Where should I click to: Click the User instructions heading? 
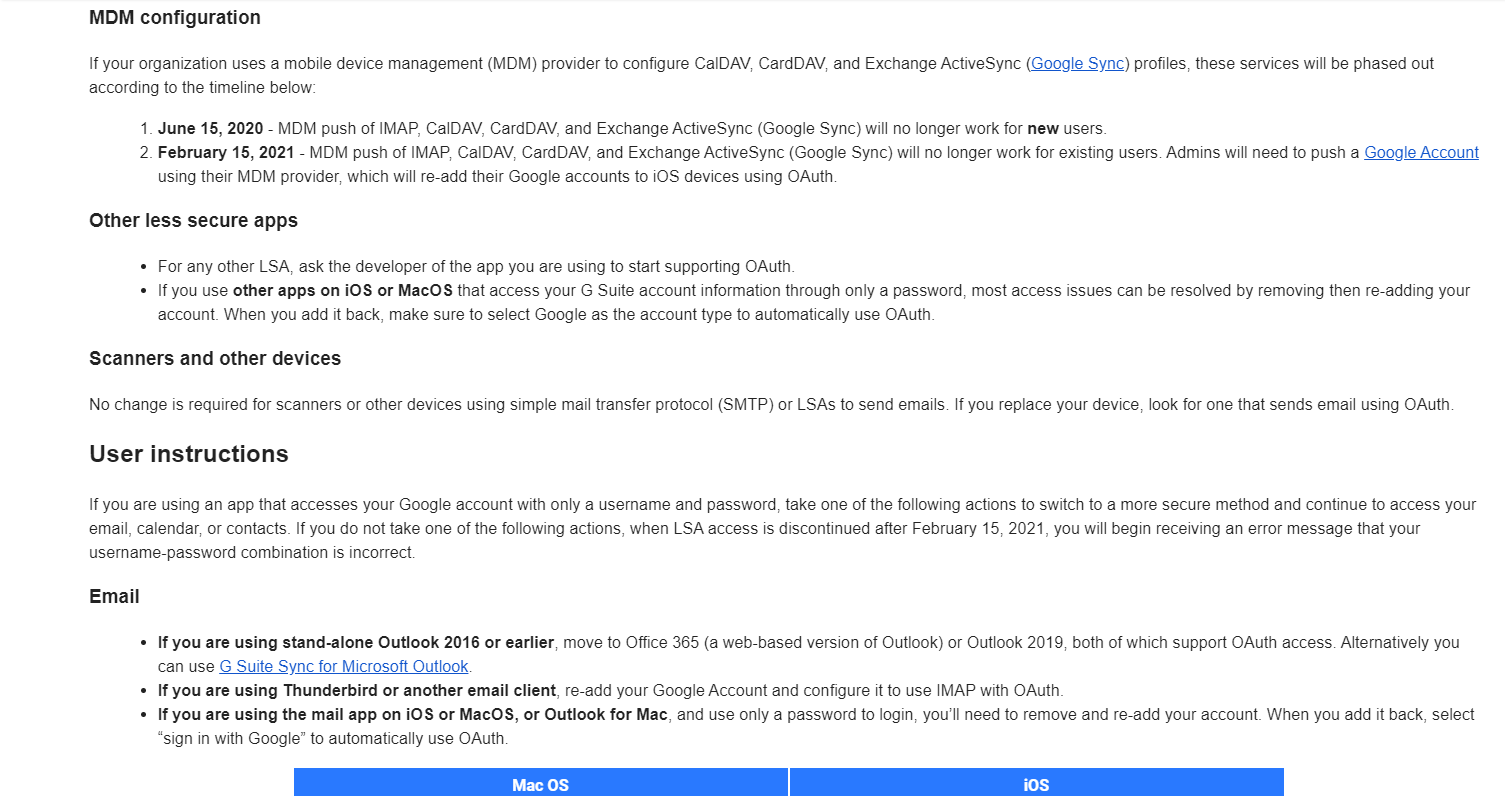(x=189, y=454)
